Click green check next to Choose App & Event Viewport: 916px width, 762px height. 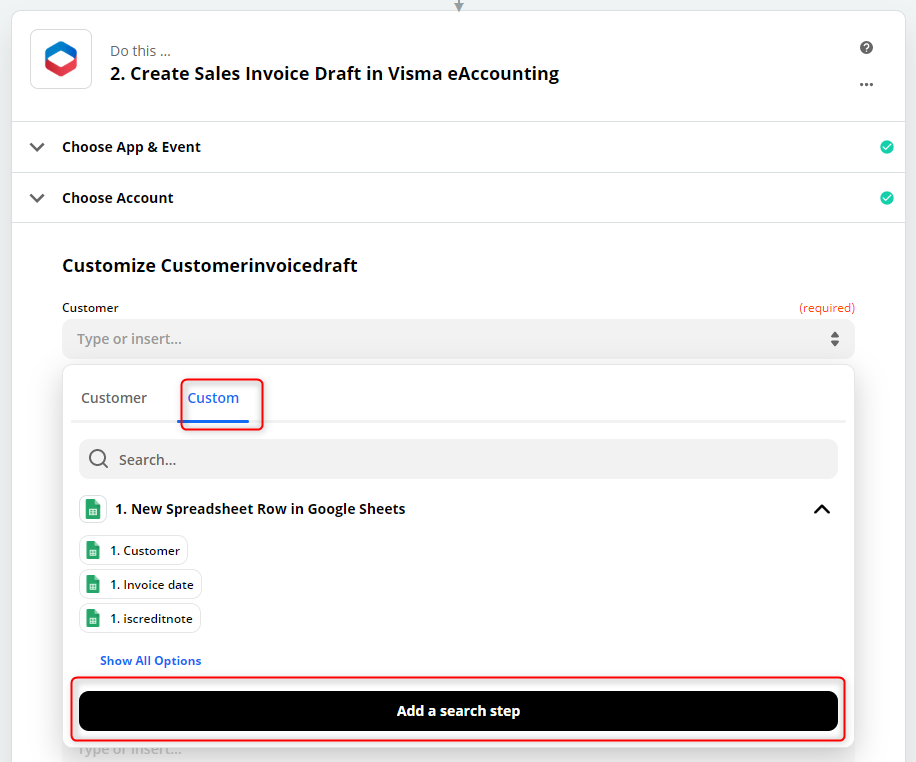(x=886, y=147)
